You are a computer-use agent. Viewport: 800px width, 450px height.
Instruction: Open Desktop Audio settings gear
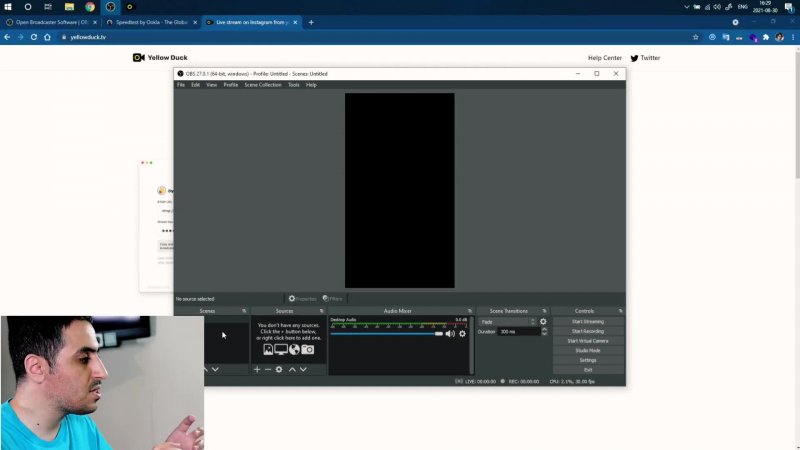click(462, 334)
